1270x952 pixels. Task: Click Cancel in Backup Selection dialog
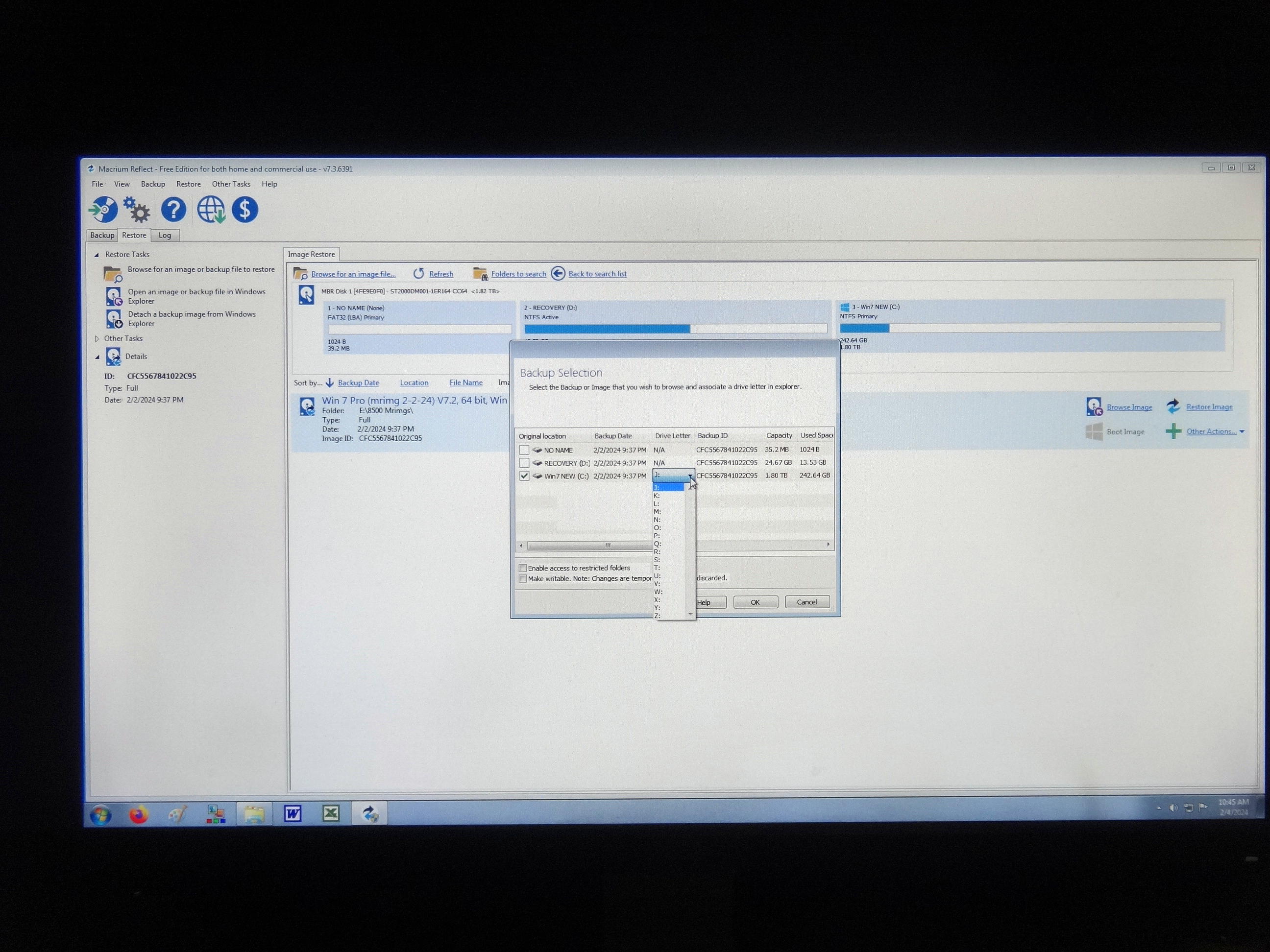pos(806,602)
